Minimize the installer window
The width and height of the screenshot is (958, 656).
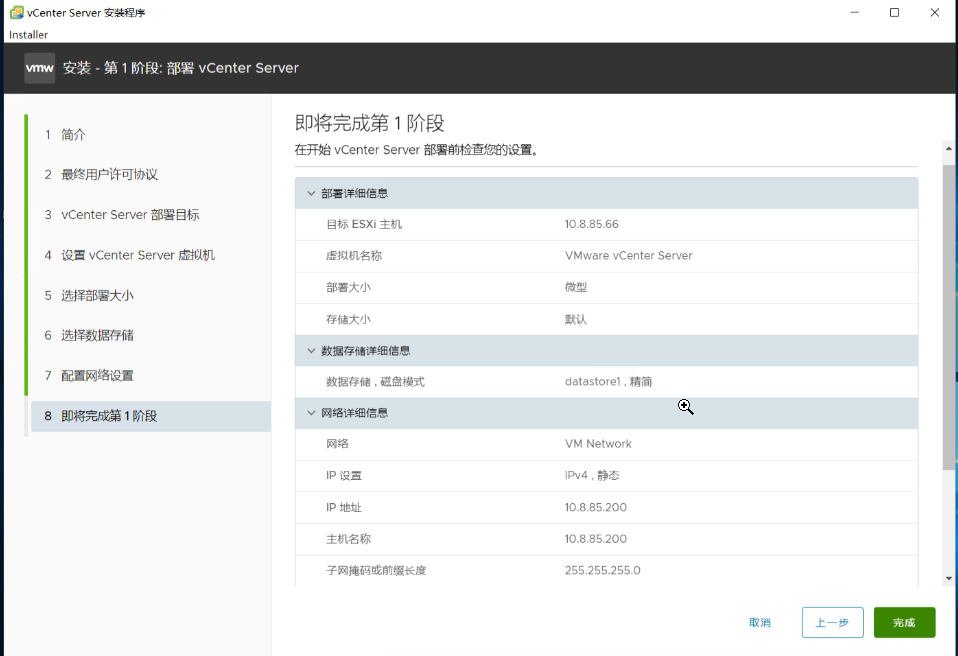(x=855, y=12)
